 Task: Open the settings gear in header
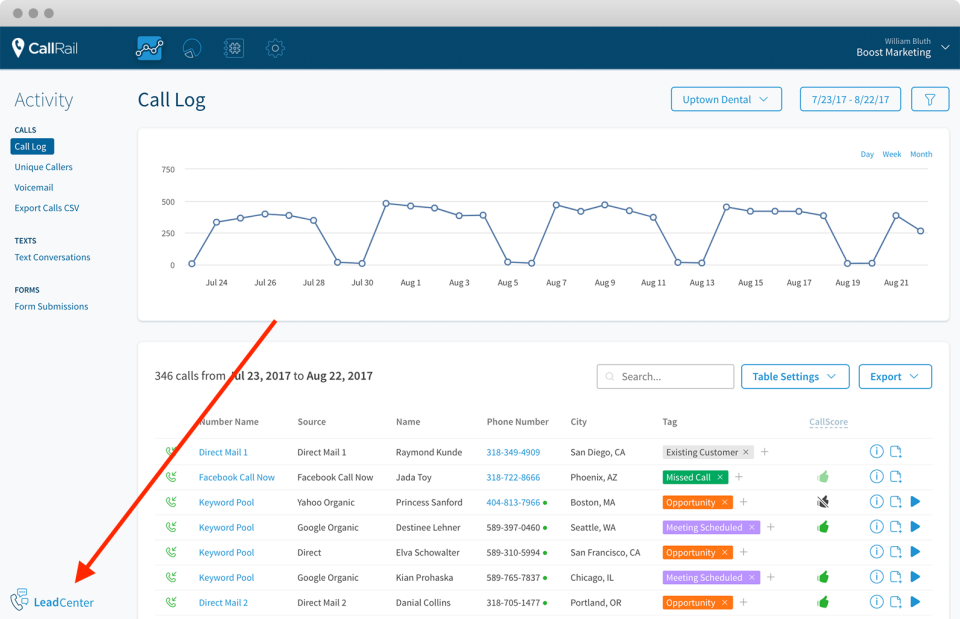point(275,48)
